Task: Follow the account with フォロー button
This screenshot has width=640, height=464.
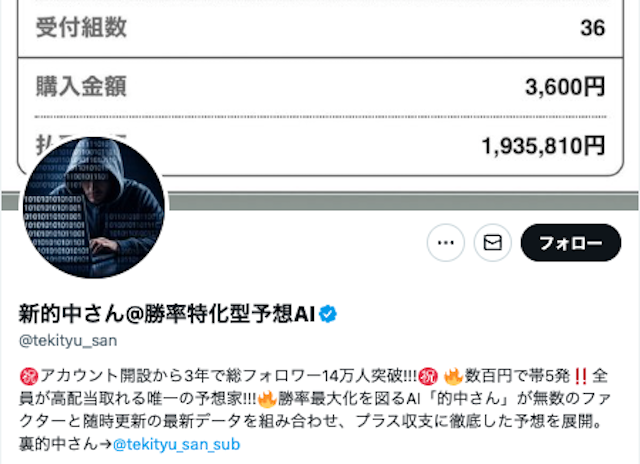Action: [x=571, y=243]
